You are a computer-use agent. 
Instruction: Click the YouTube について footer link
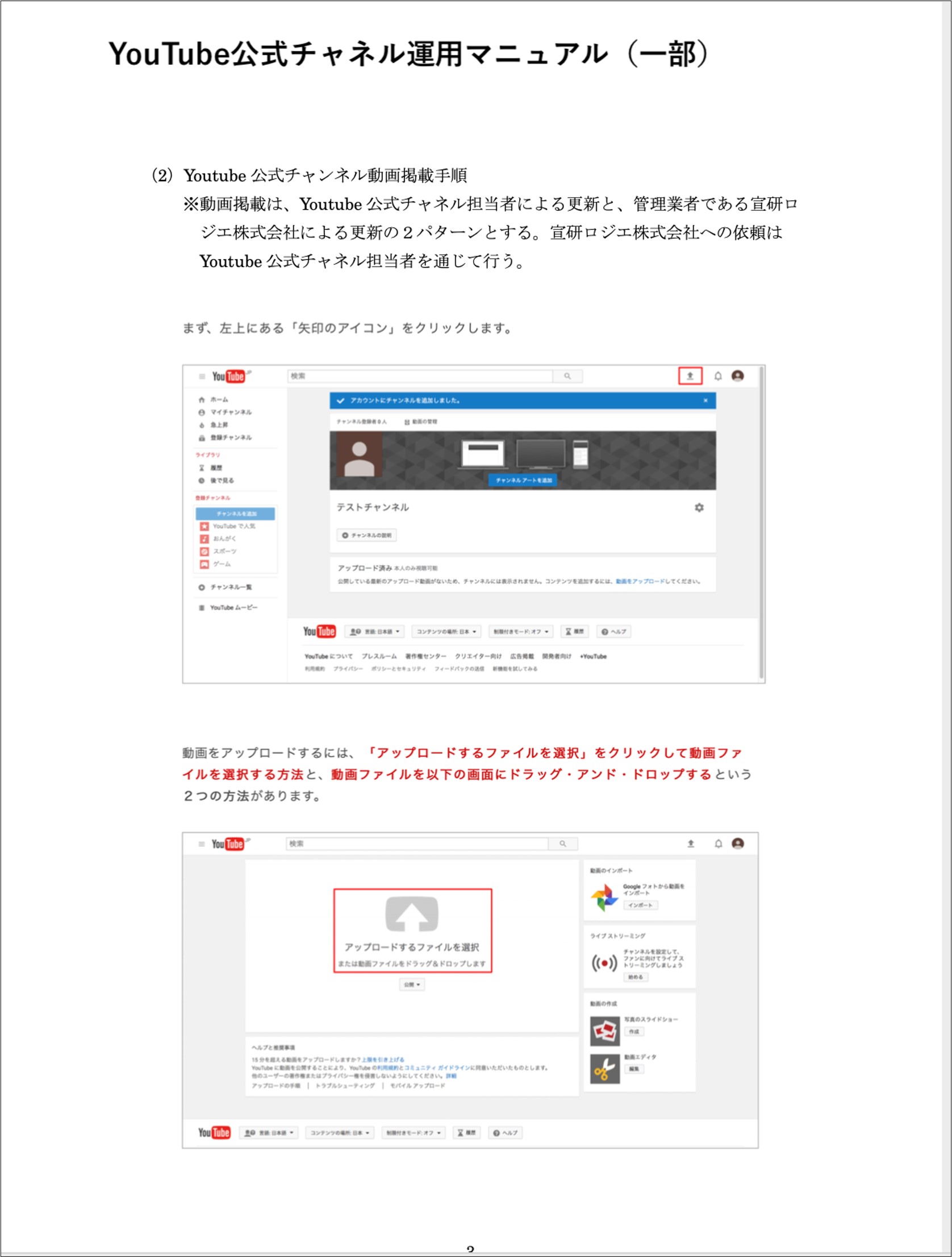[328, 657]
